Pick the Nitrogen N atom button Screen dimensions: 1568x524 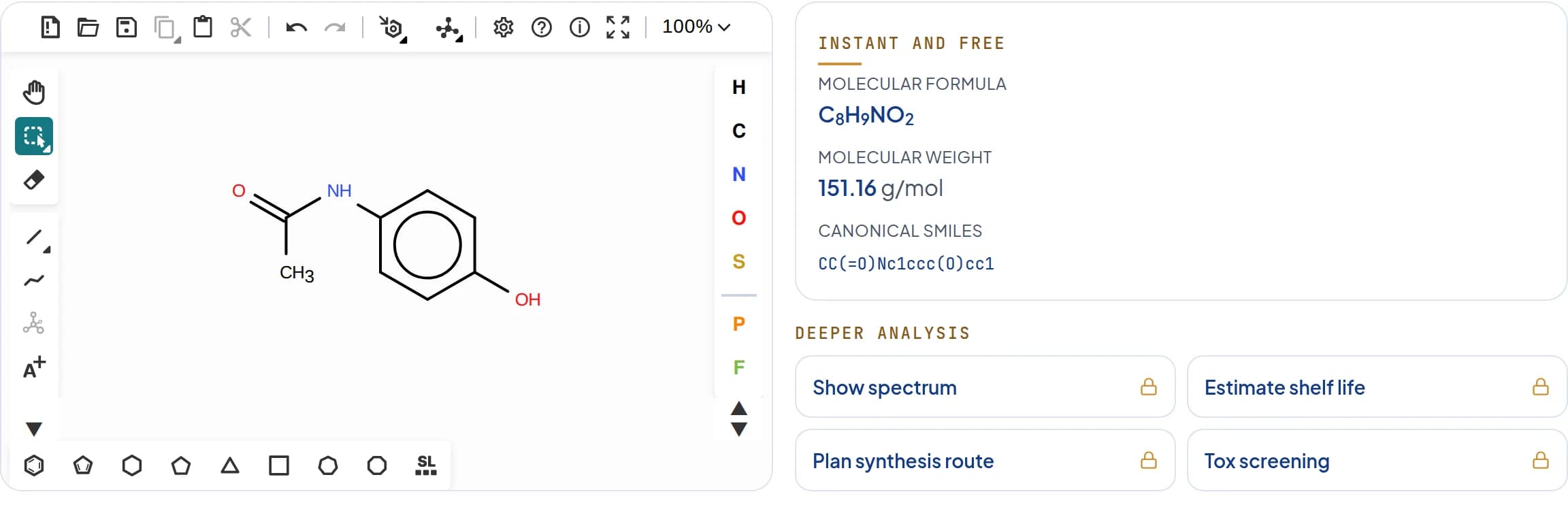pyautogui.click(x=739, y=174)
